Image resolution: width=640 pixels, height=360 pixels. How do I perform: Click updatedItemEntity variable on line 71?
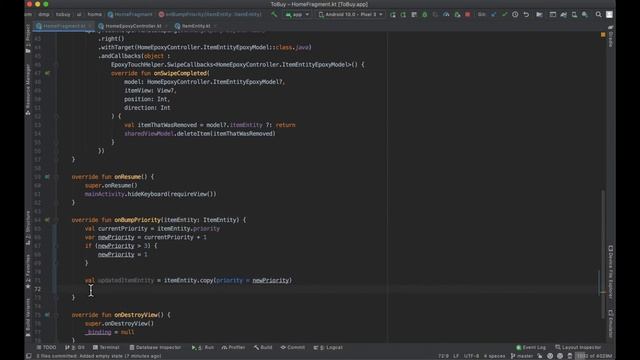tap(126, 280)
